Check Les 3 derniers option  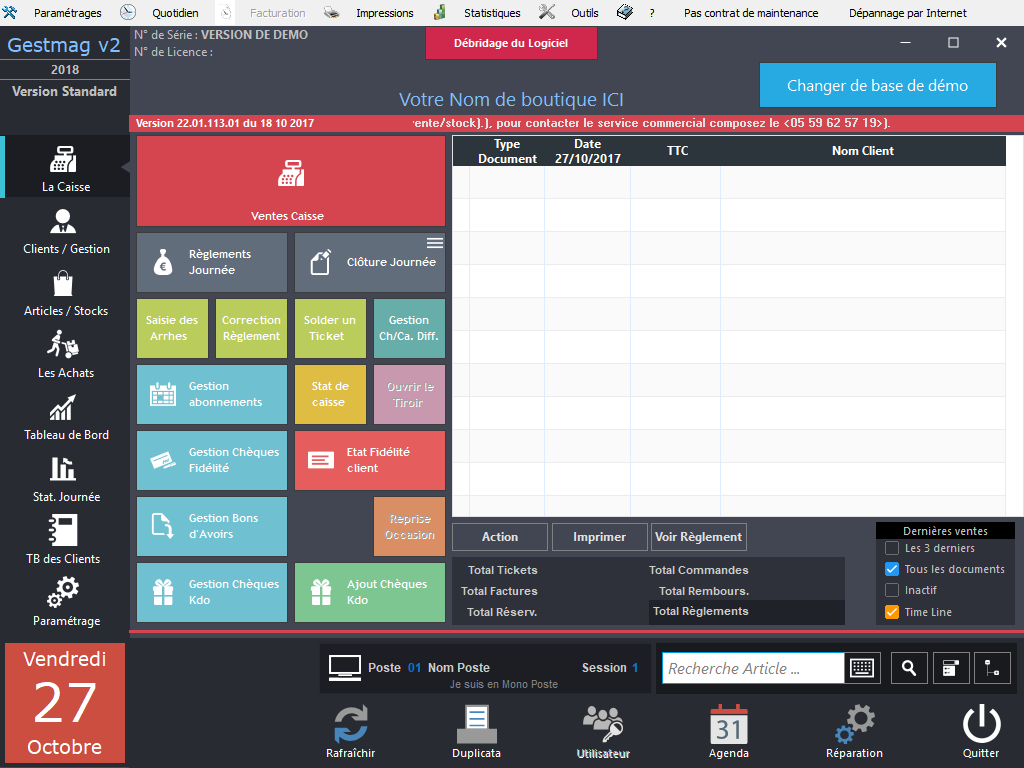tap(892, 548)
